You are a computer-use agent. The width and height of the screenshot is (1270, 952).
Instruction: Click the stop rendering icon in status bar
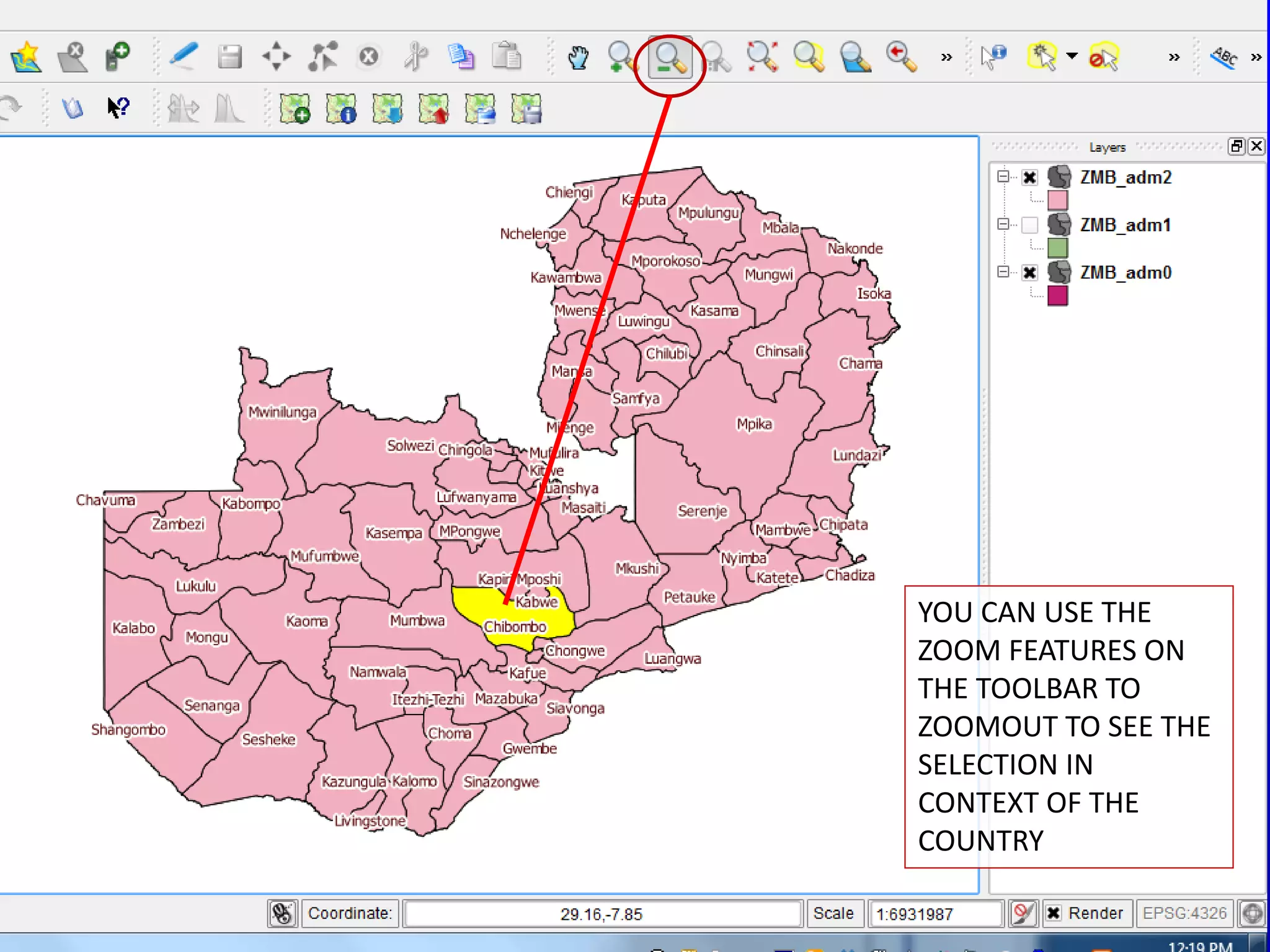(1023, 913)
